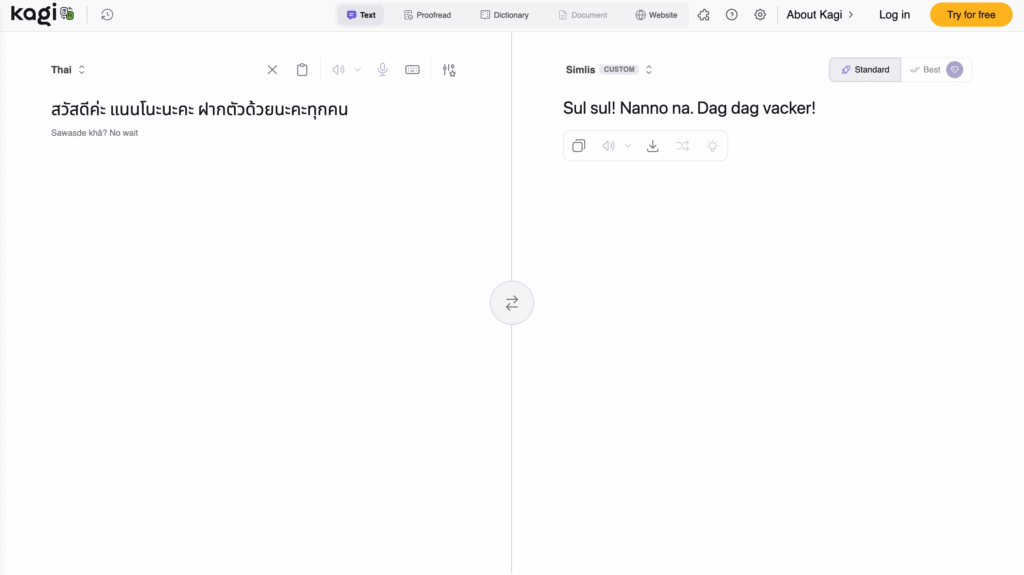
Task: Open the Document tab
Action: pos(583,15)
